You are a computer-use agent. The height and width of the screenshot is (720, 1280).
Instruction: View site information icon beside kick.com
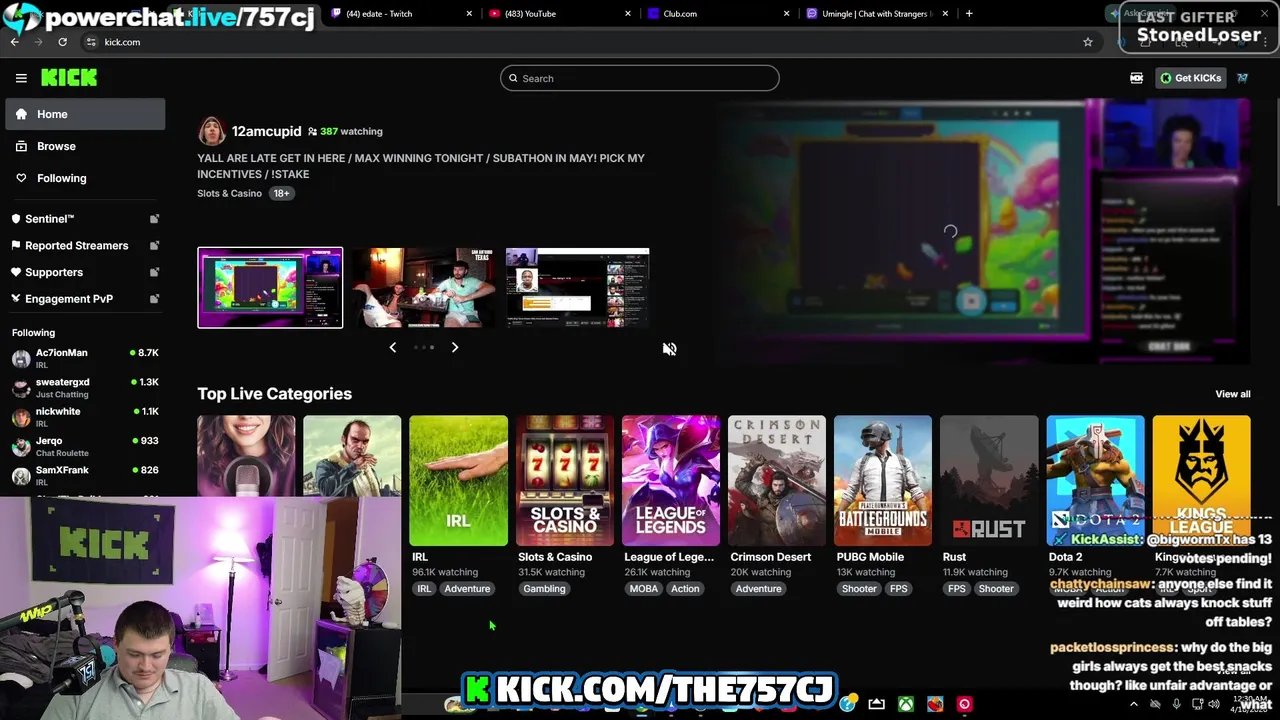91,42
